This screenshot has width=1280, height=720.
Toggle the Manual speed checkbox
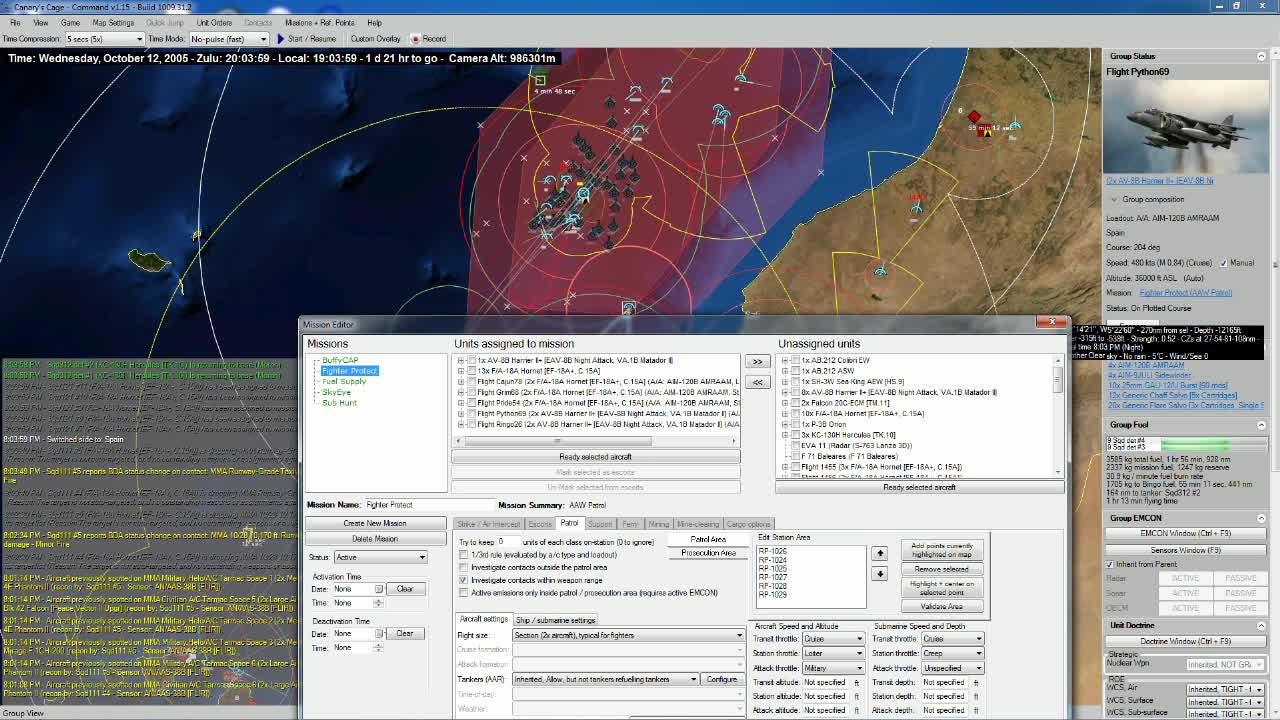(1223, 263)
